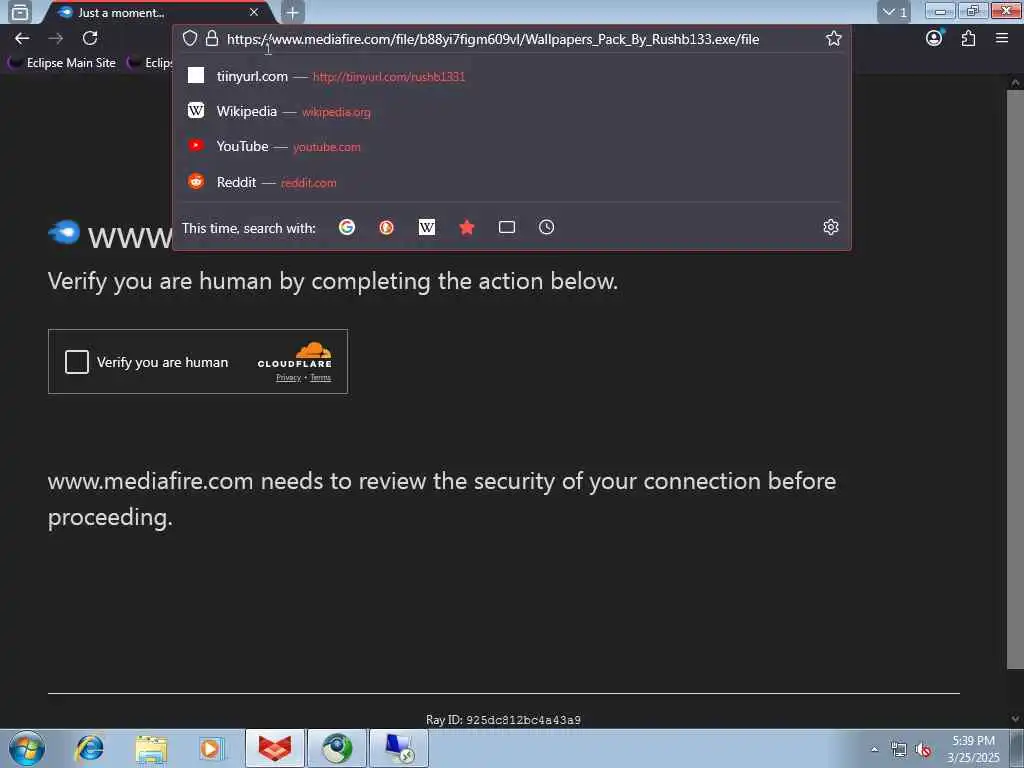Image resolution: width=1024 pixels, height=768 pixels.
Task: Open the hamburger application menu
Action: (1002, 38)
